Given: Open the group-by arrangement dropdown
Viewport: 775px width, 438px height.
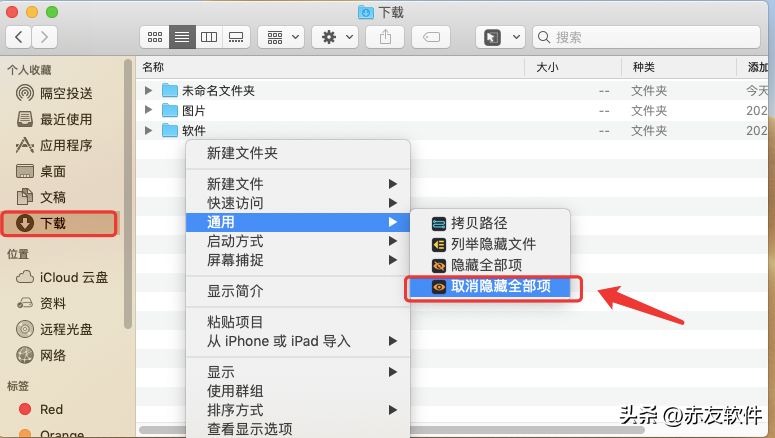Looking at the screenshot, I should click(x=281, y=37).
